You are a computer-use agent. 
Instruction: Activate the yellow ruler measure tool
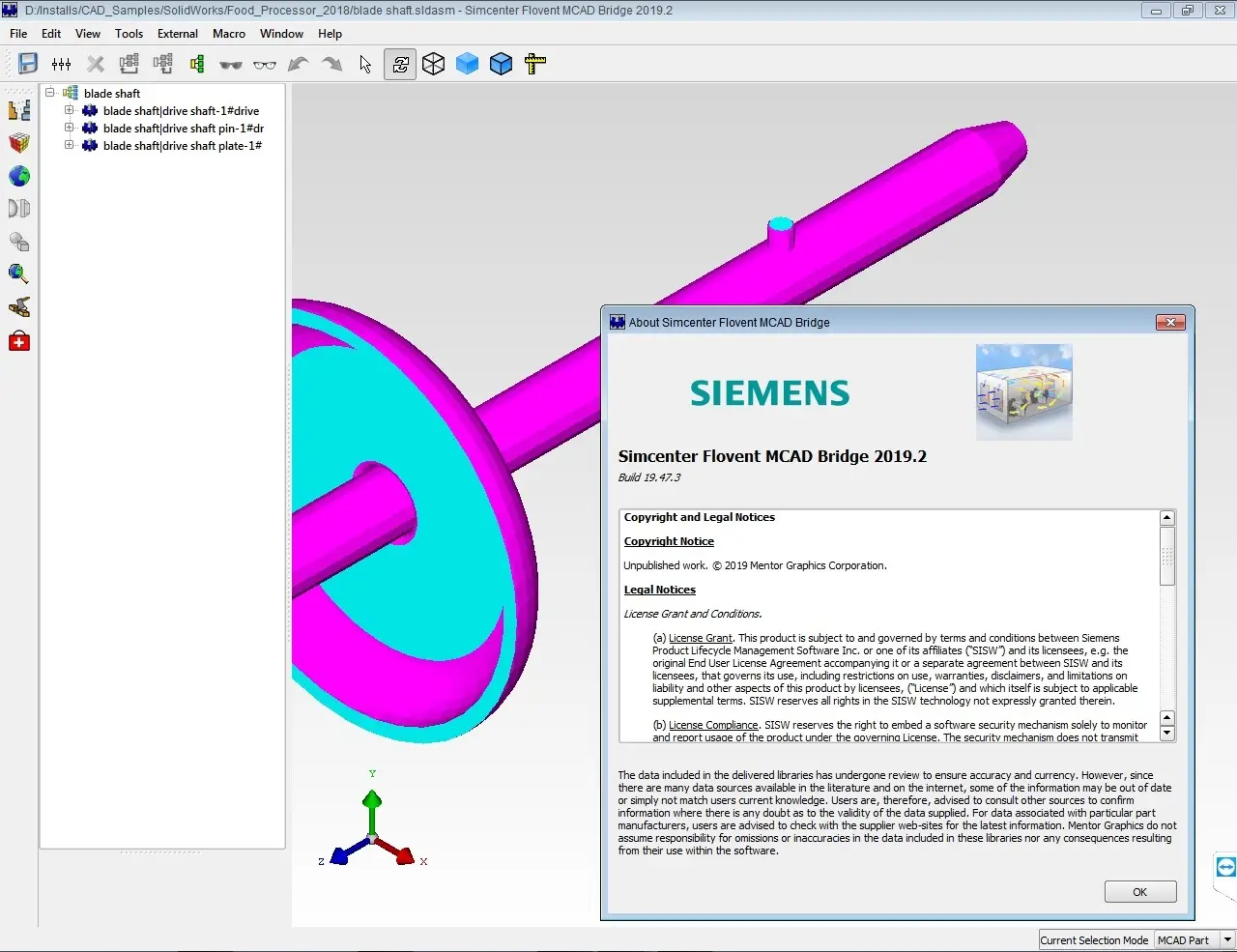click(534, 64)
